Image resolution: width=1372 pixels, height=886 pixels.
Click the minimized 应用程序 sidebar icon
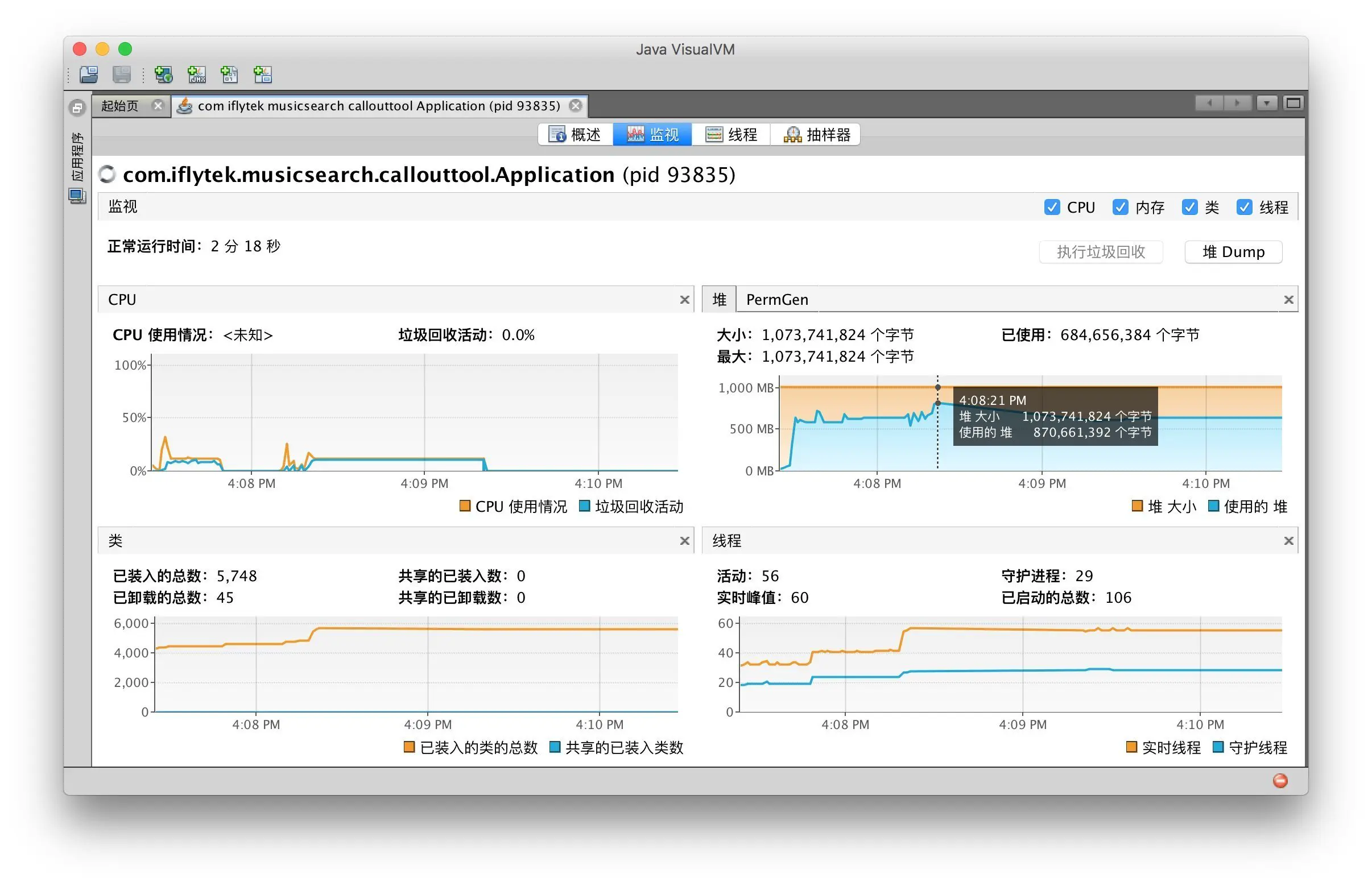(77, 196)
